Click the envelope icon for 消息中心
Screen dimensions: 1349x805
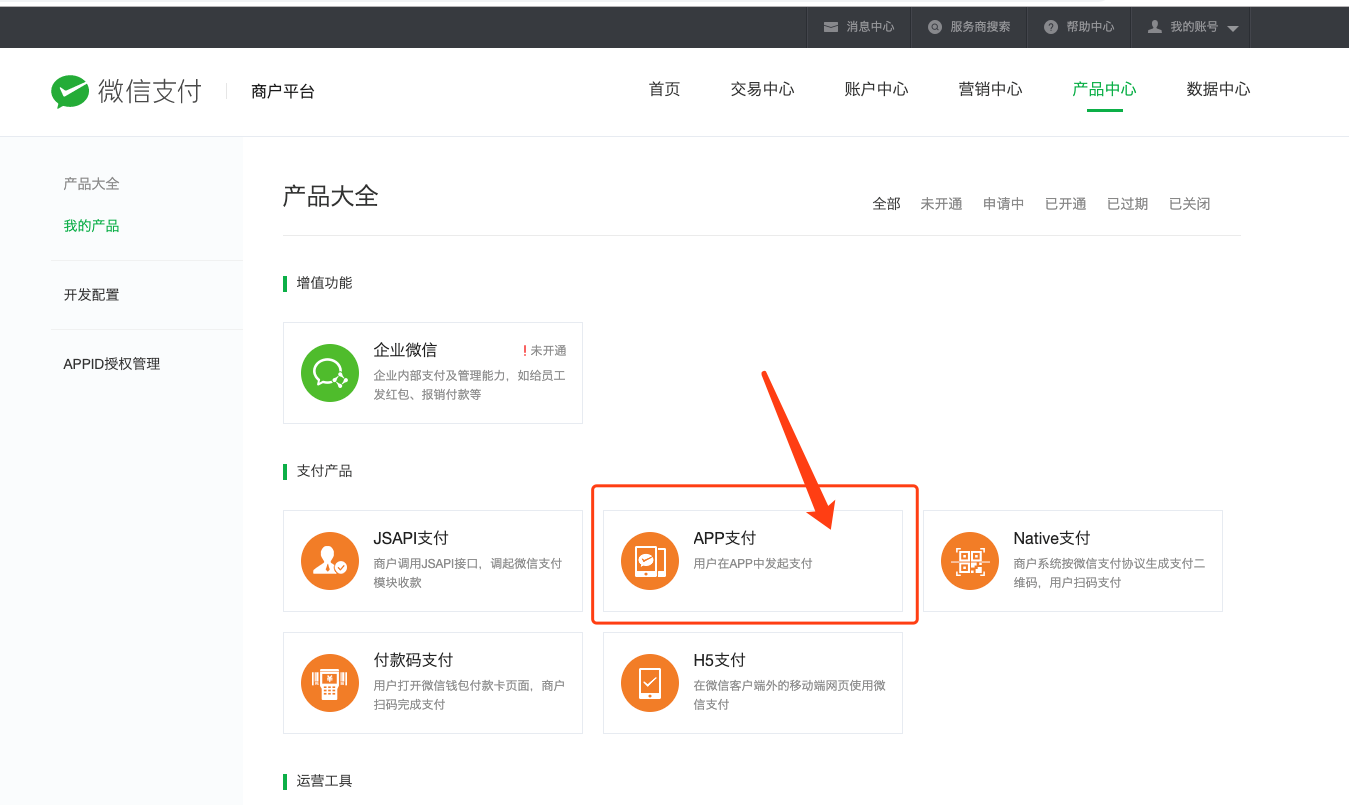(x=831, y=27)
